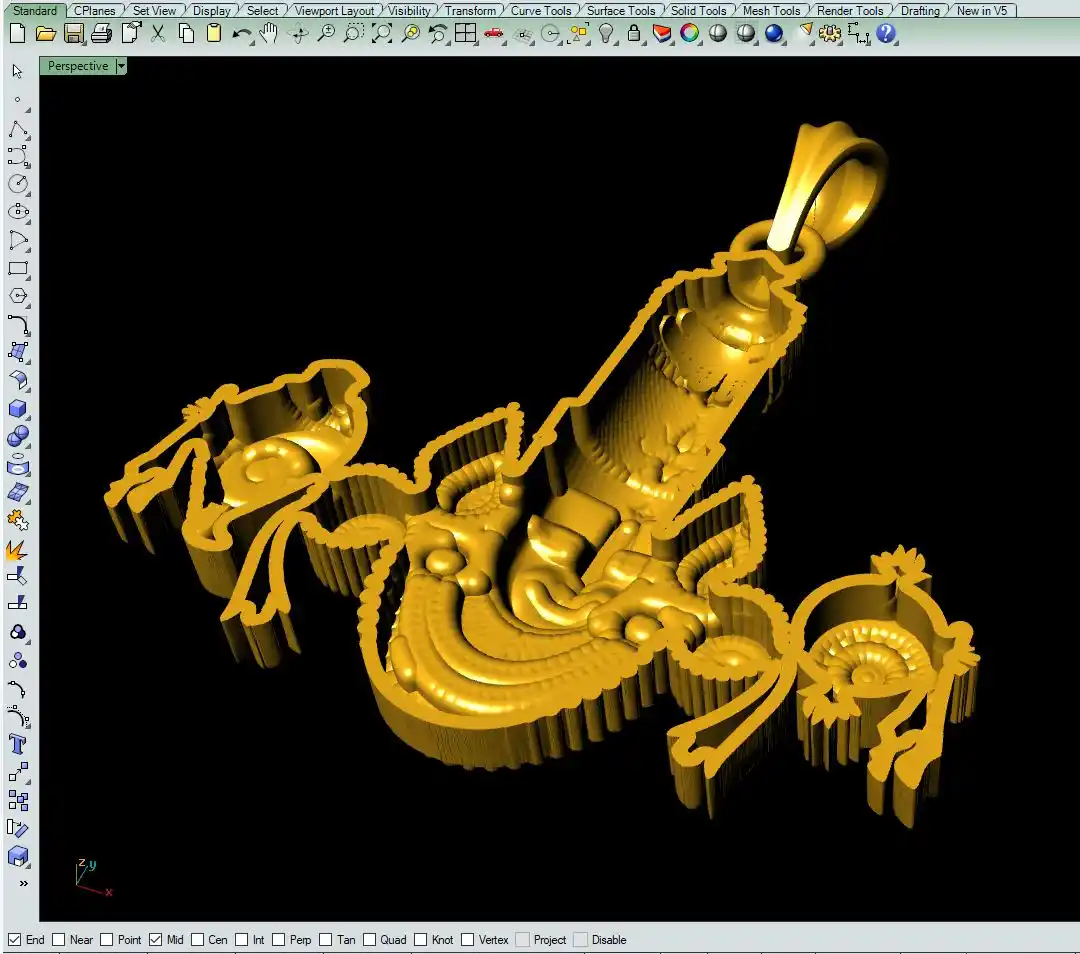
Task: Enable the Cen osnap checkbox
Action: click(198, 939)
